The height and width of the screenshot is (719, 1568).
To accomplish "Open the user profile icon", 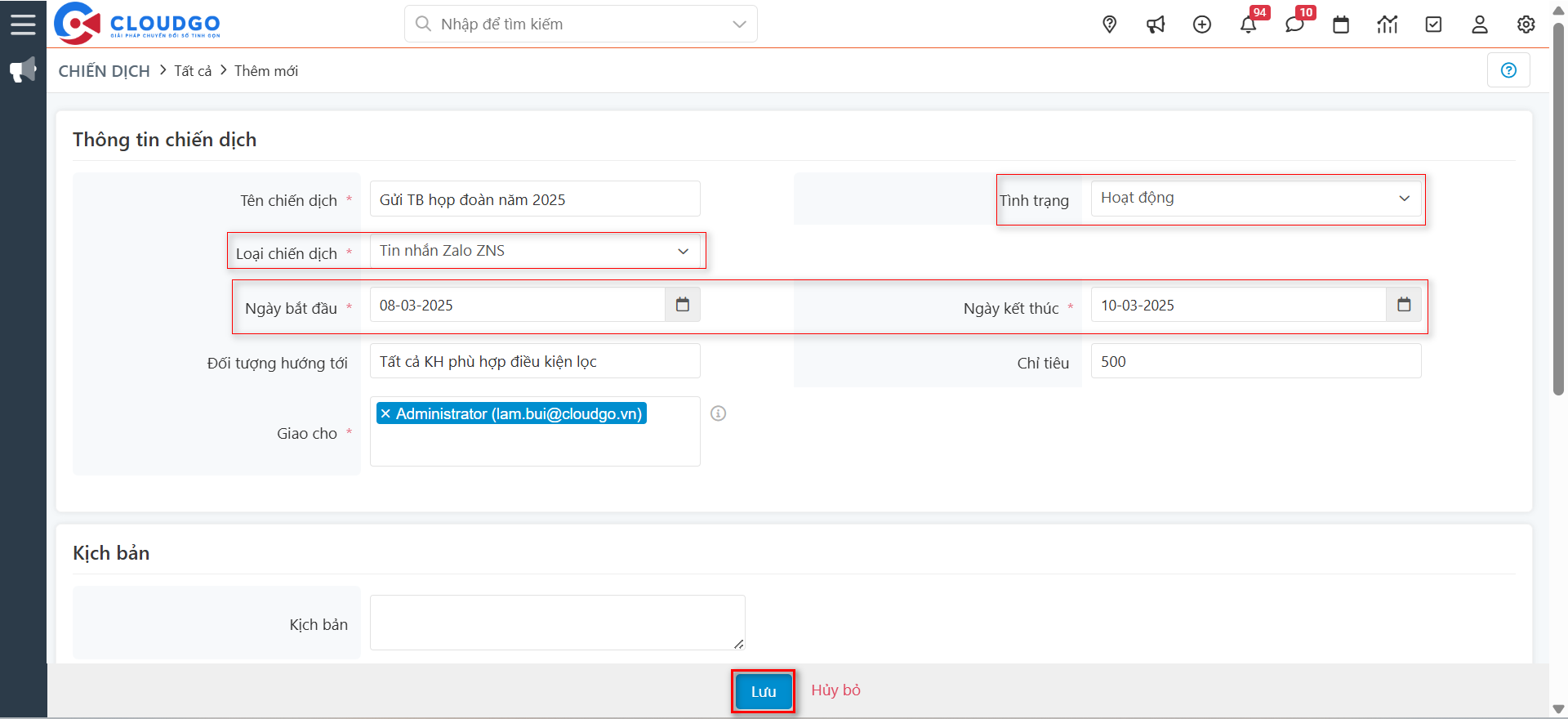I will tap(1480, 25).
